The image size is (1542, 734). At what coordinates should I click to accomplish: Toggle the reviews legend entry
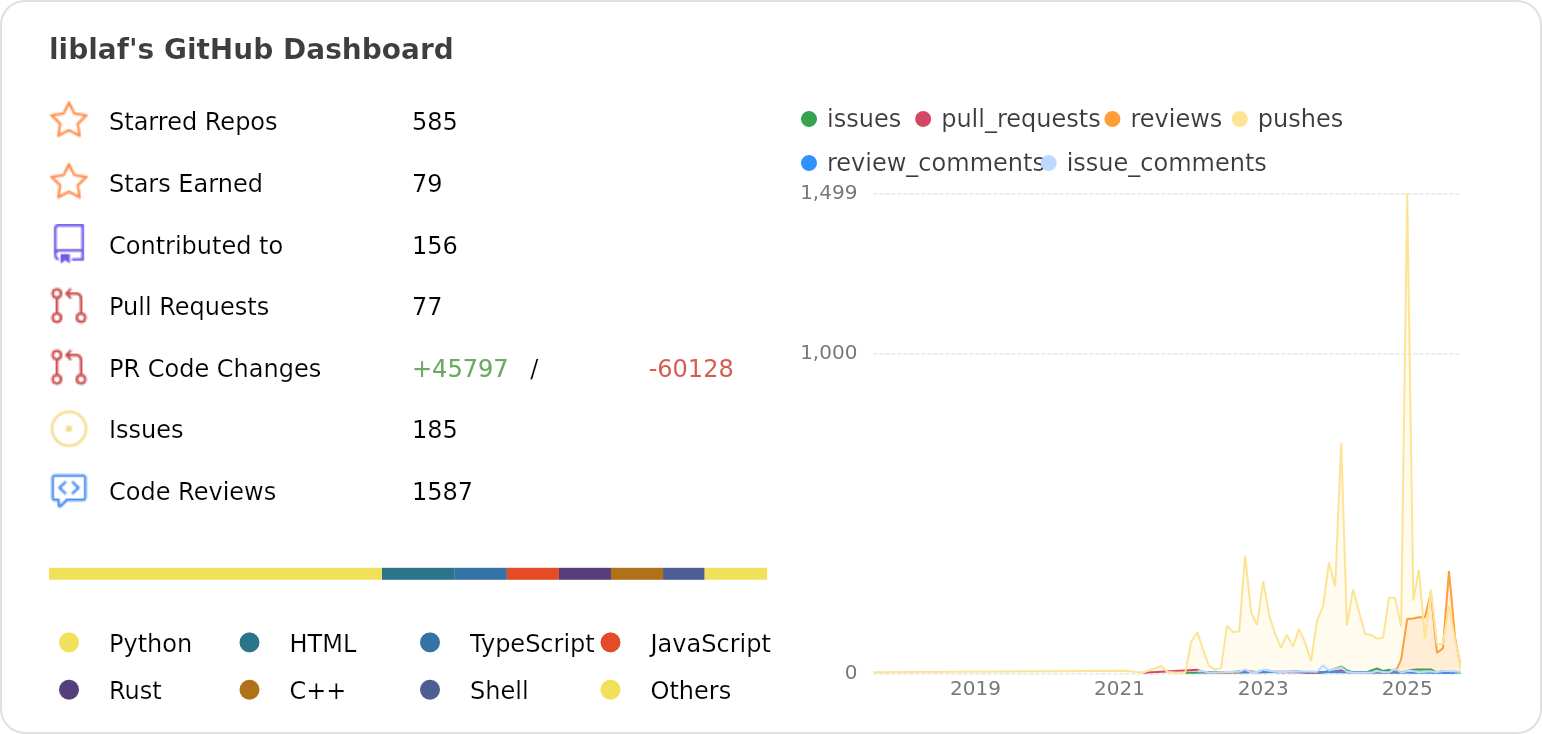click(x=1163, y=119)
